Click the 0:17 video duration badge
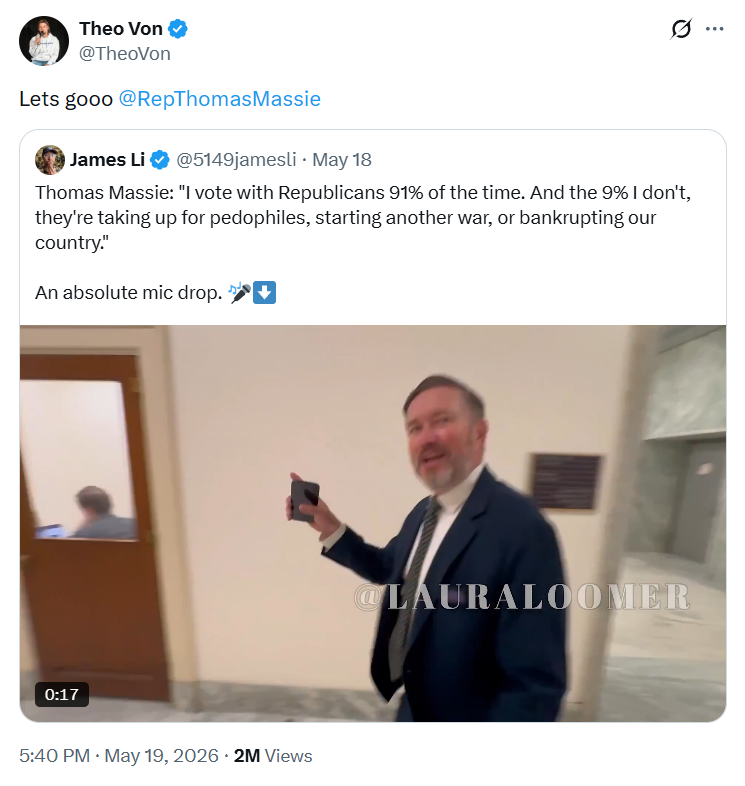This screenshot has height=786, width=745. tap(62, 694)
